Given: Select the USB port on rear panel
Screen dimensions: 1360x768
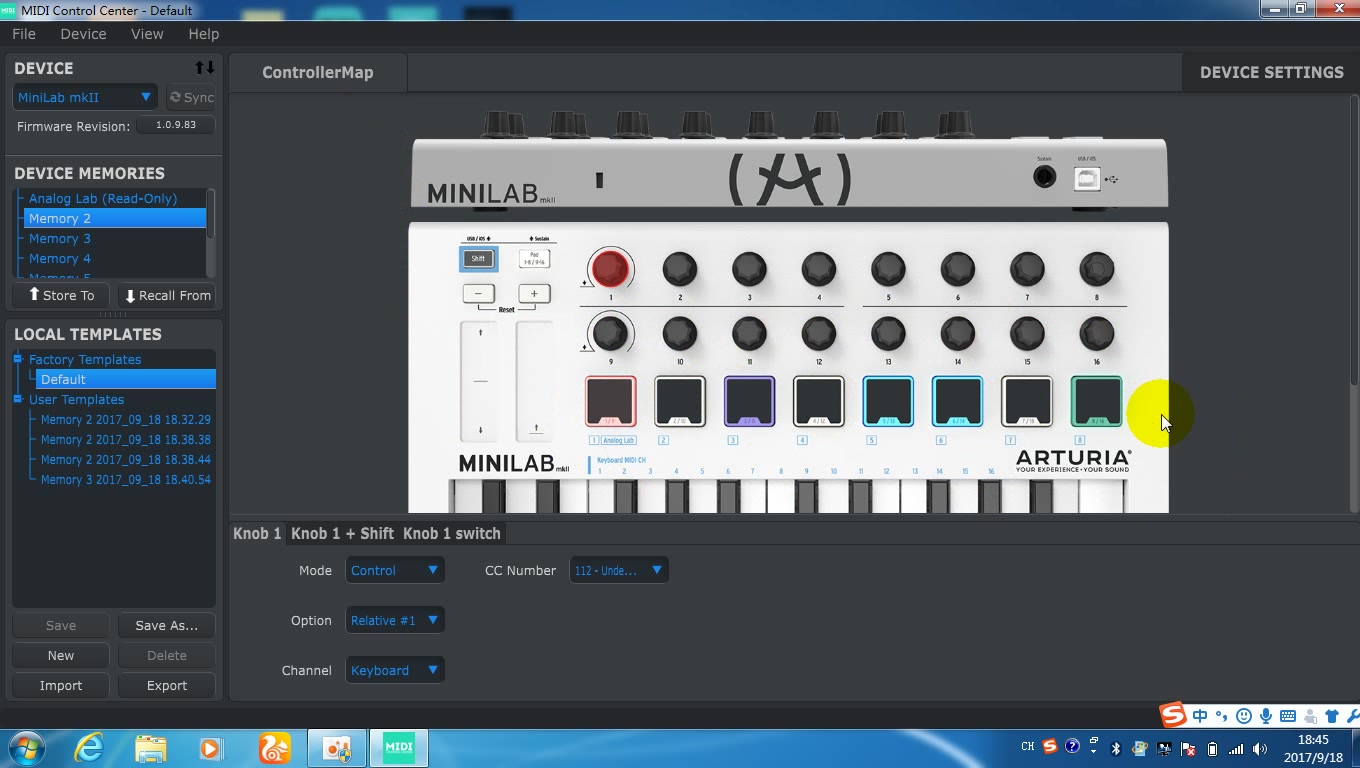Looking at the screenshot, I should click(x=1087, y=179).
